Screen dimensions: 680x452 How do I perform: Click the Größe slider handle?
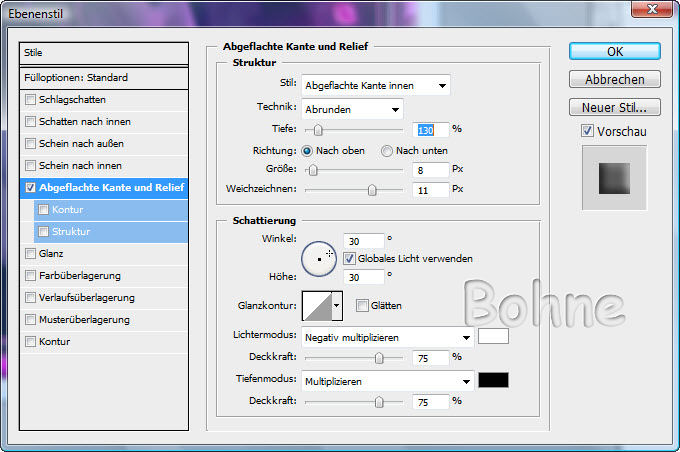click(313, 170)
